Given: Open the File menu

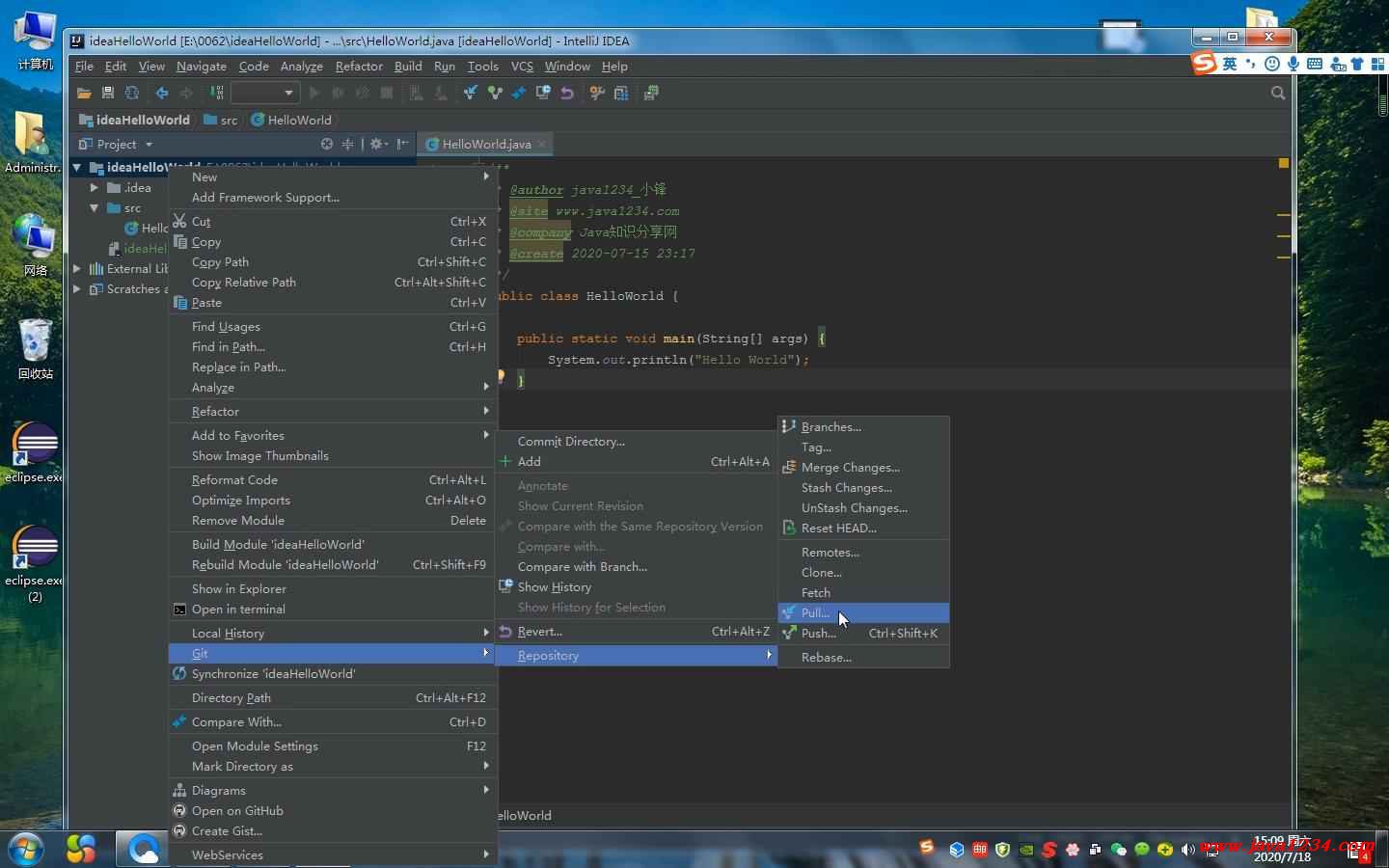Looking at the screenshot, I should pyautogui.click(x=84, y=66).
